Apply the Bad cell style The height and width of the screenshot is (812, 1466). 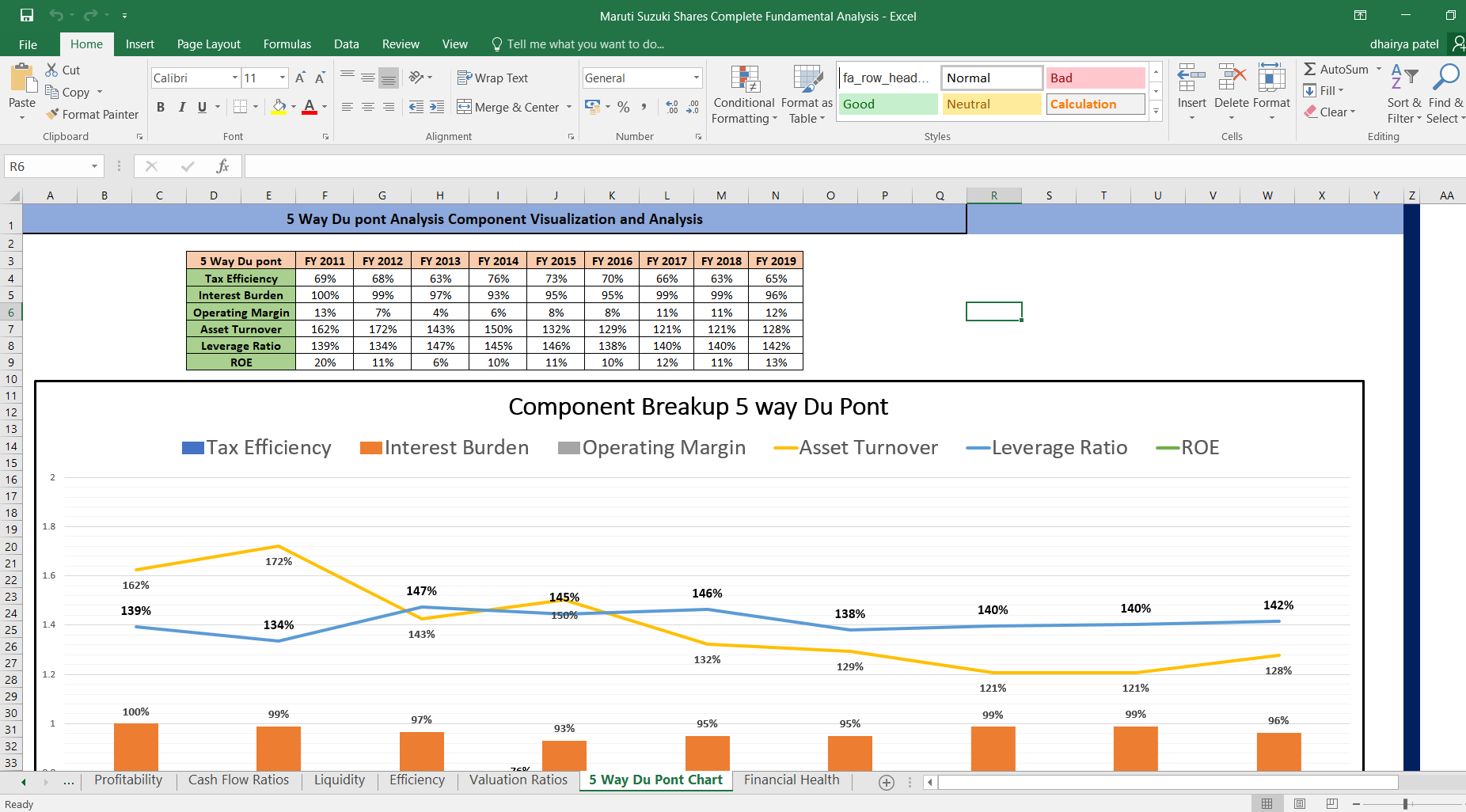1096,78
